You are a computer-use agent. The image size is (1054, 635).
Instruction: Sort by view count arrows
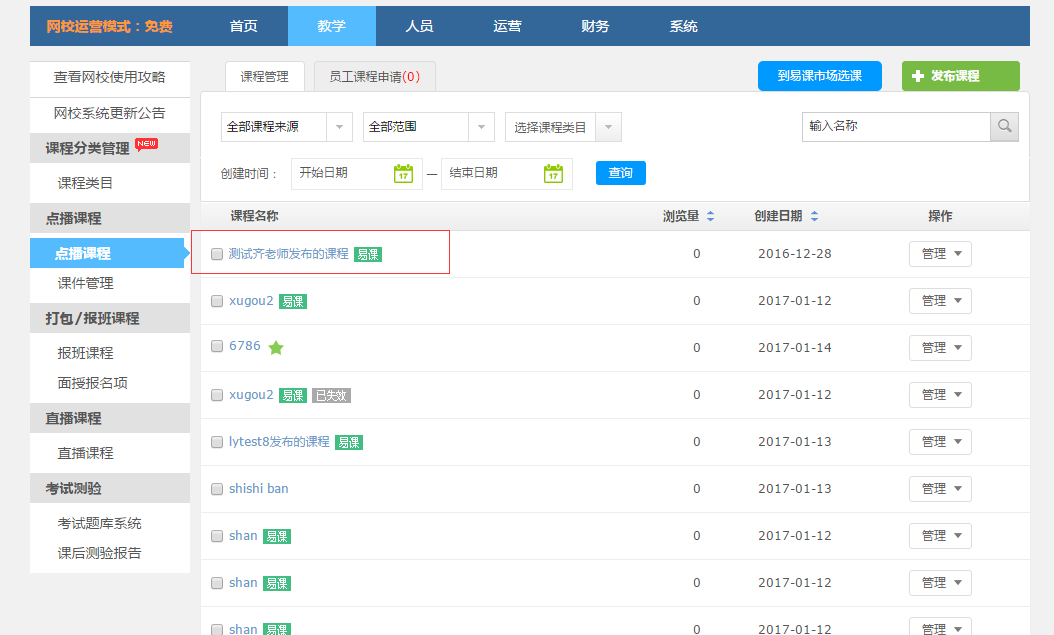(x=710, y=216)
